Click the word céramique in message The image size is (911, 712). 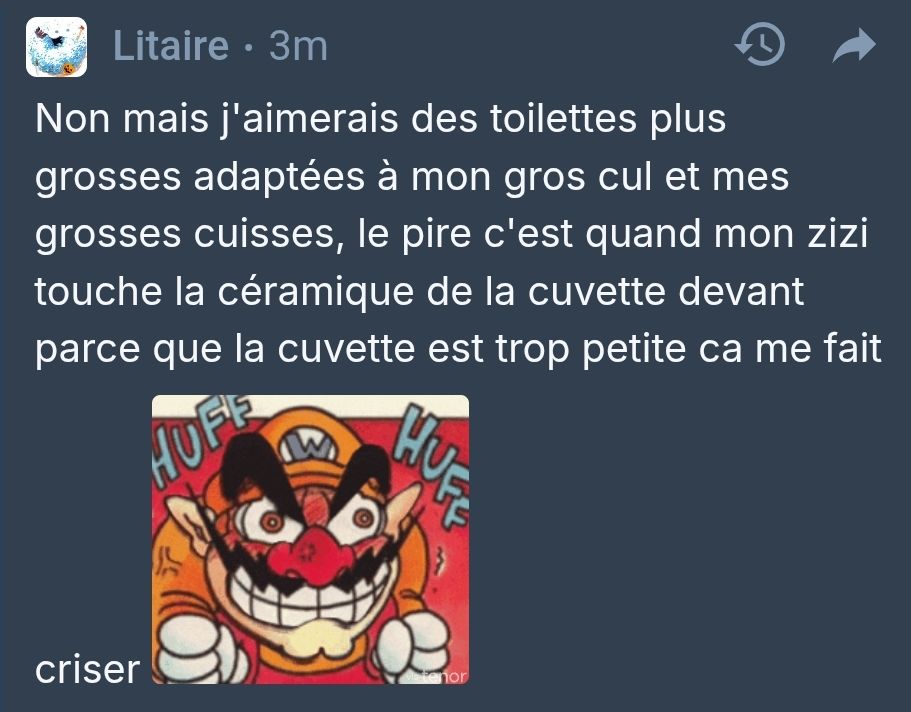[x=315, y=292]
